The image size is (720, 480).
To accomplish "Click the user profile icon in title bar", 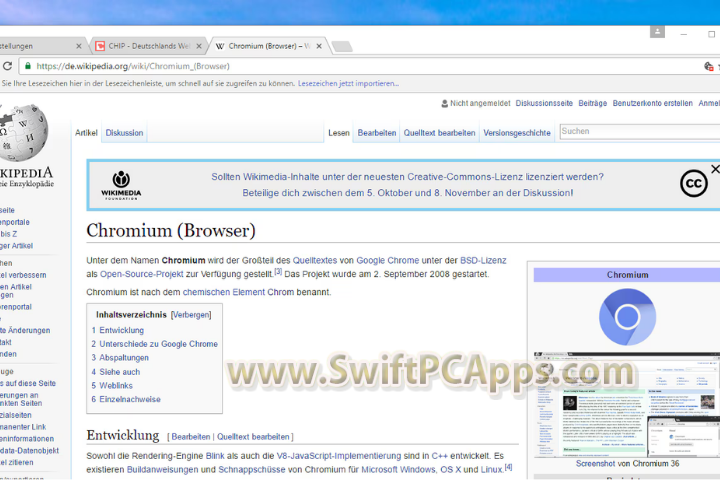I will pos(657,32).
